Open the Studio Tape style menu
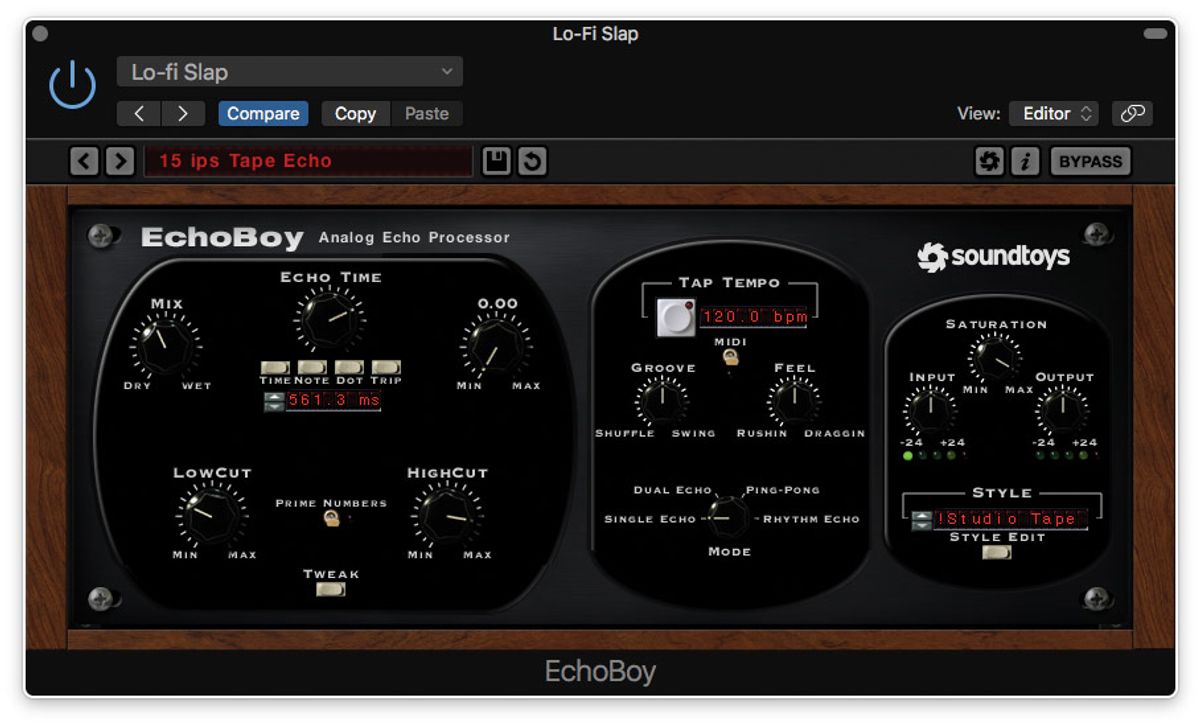This screenshot has width=1200, height=726. (x=1010, y=519)
